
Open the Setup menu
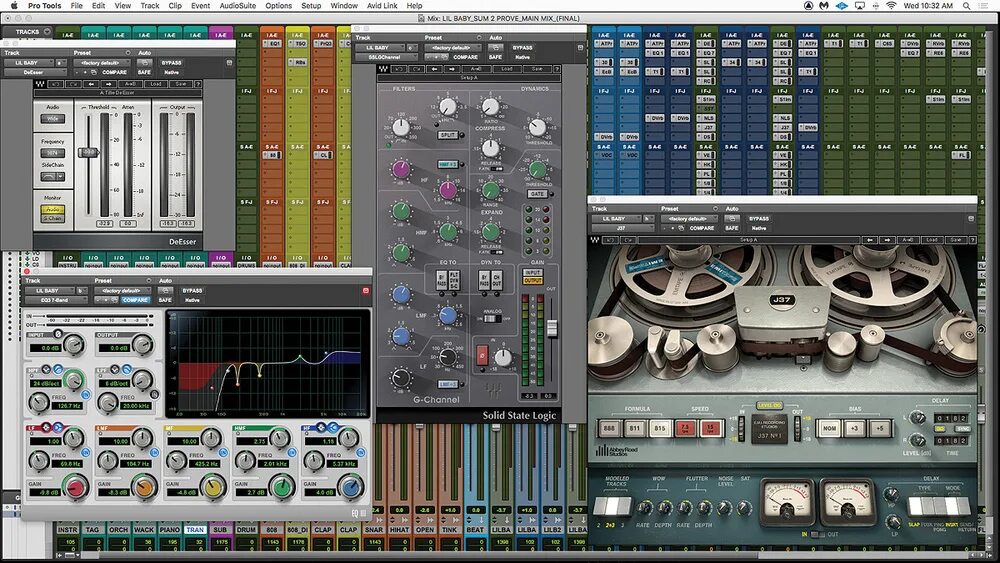tap(311, 6)
